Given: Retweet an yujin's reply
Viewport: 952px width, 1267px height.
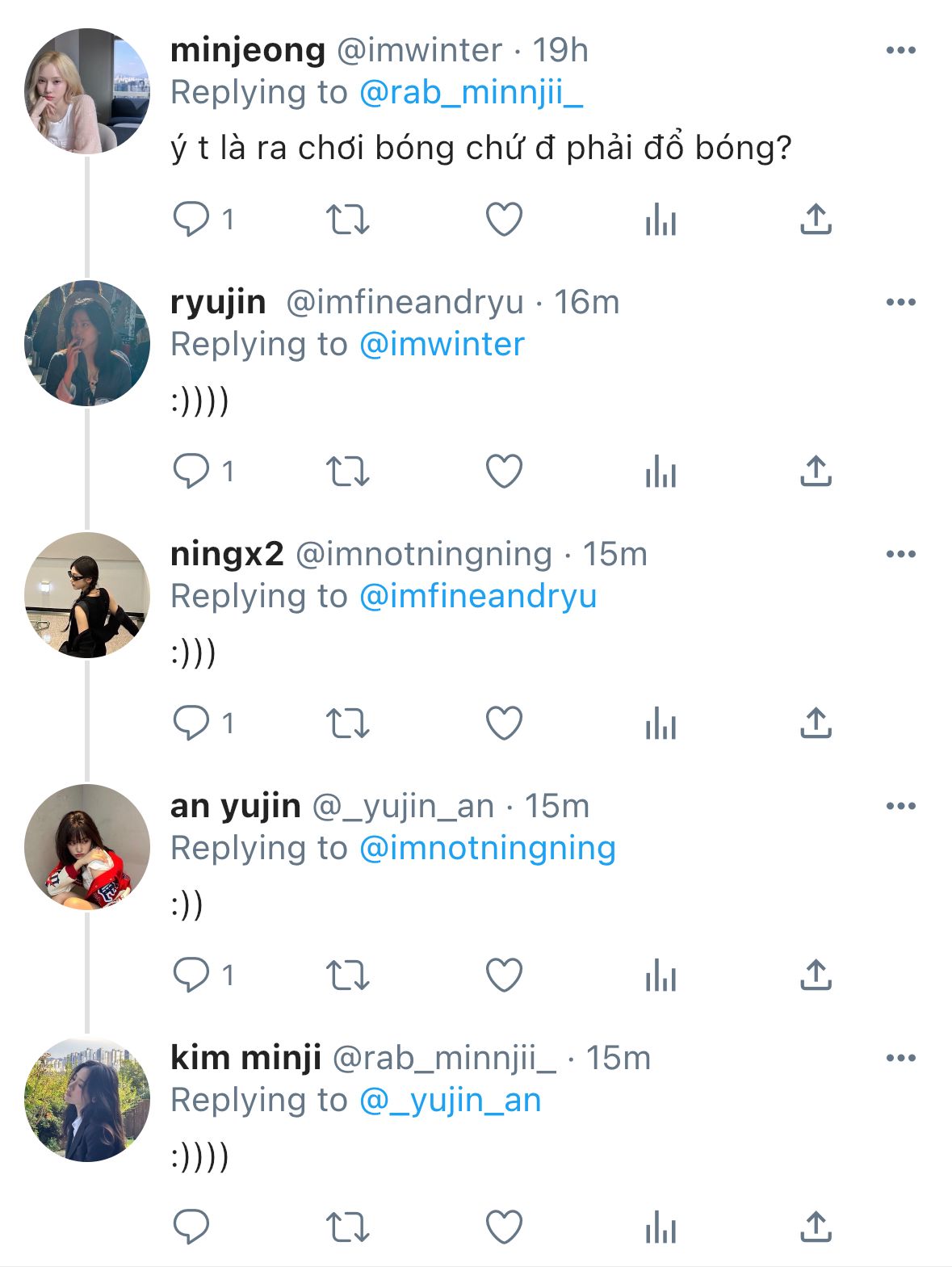Looking at the screenshot, I should tap(347, 975).
